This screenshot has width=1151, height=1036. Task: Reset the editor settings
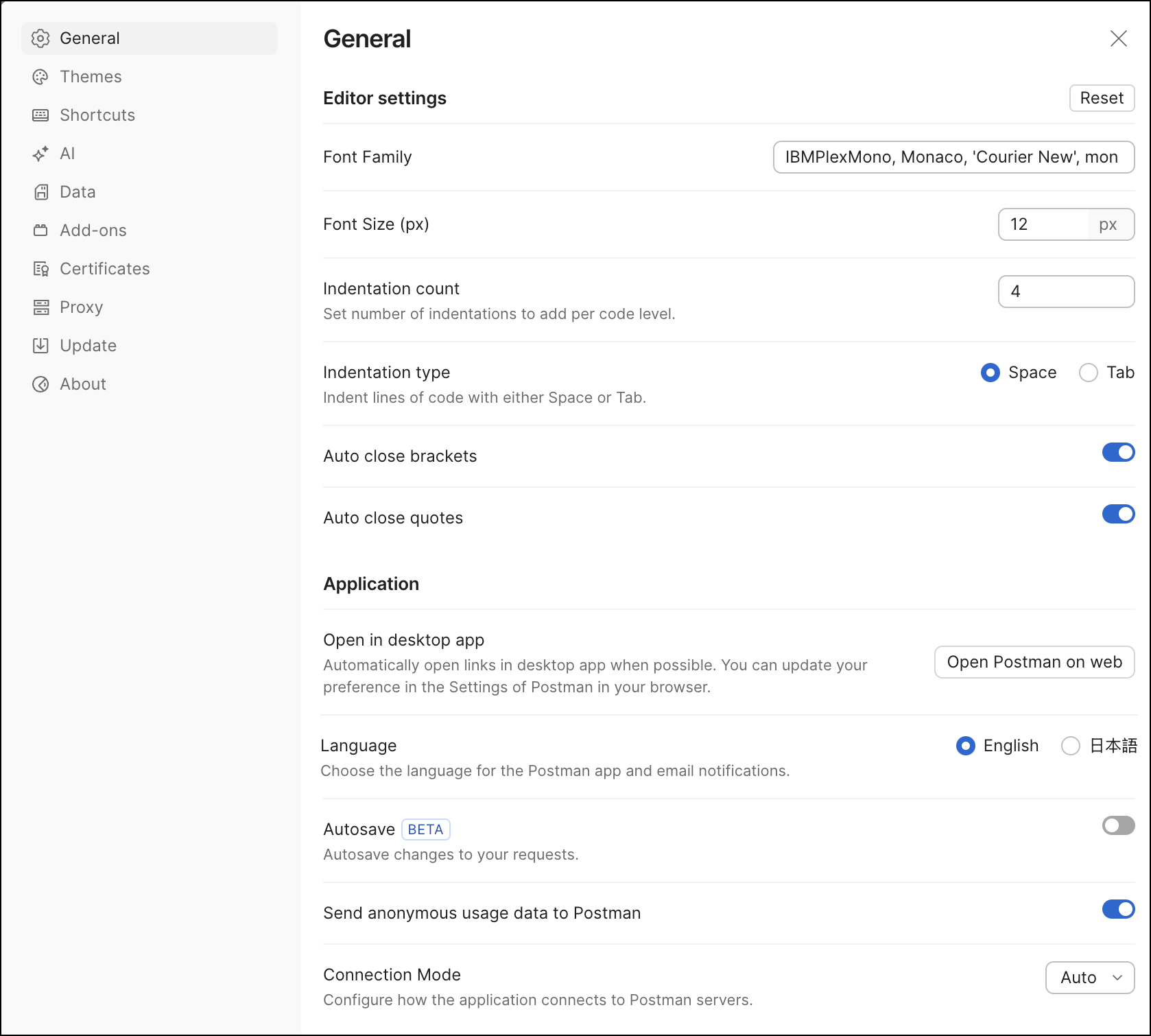(1102, 98)
